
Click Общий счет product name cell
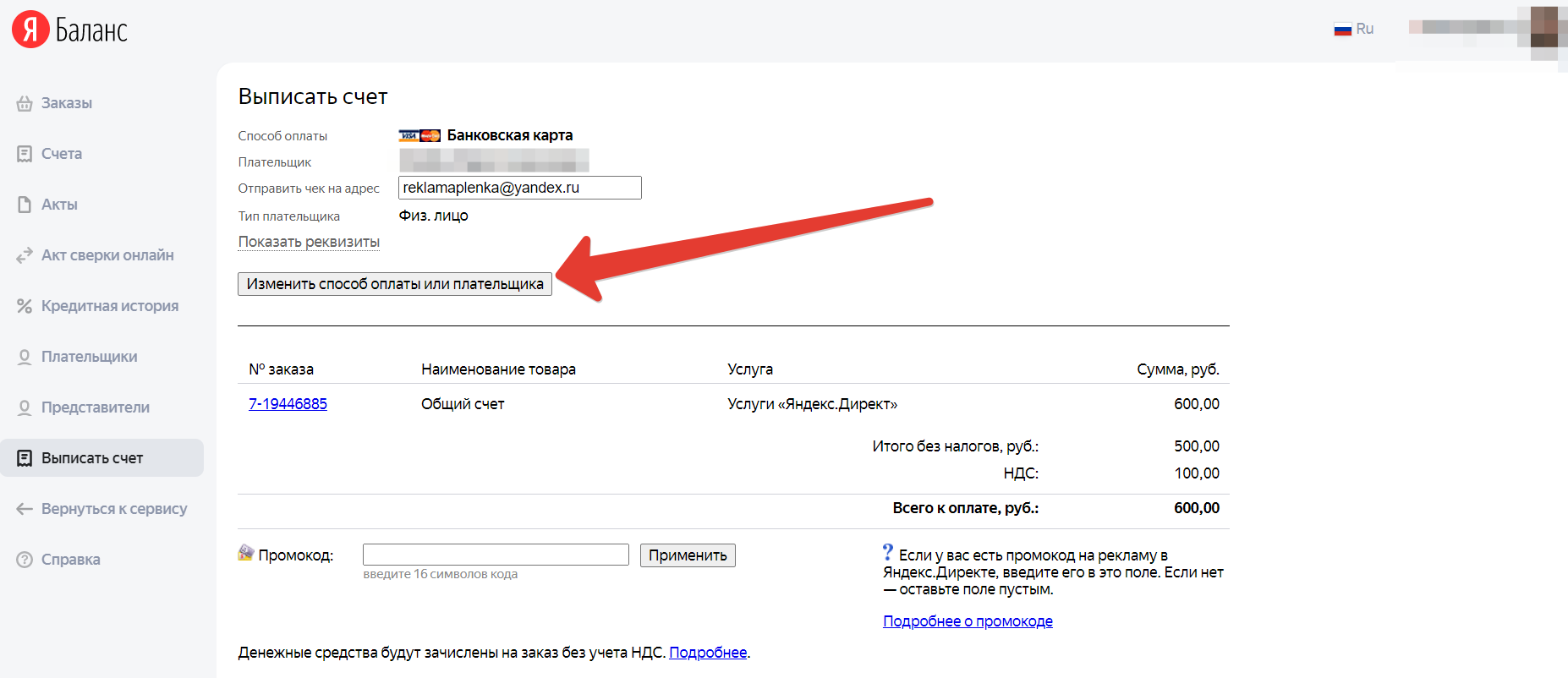pos(463,404)
